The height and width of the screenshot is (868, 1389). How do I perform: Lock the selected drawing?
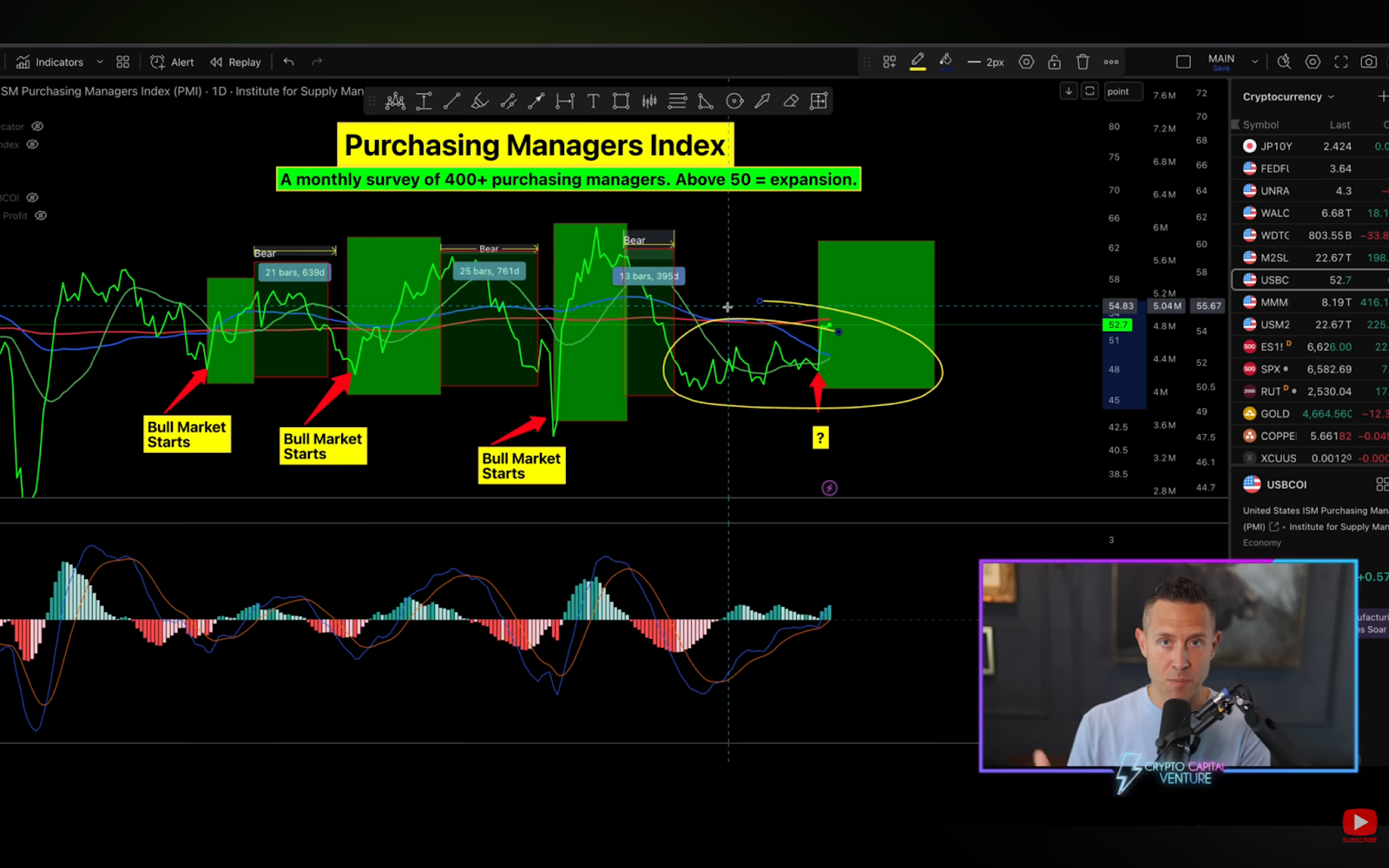[x=1054, y=62]
